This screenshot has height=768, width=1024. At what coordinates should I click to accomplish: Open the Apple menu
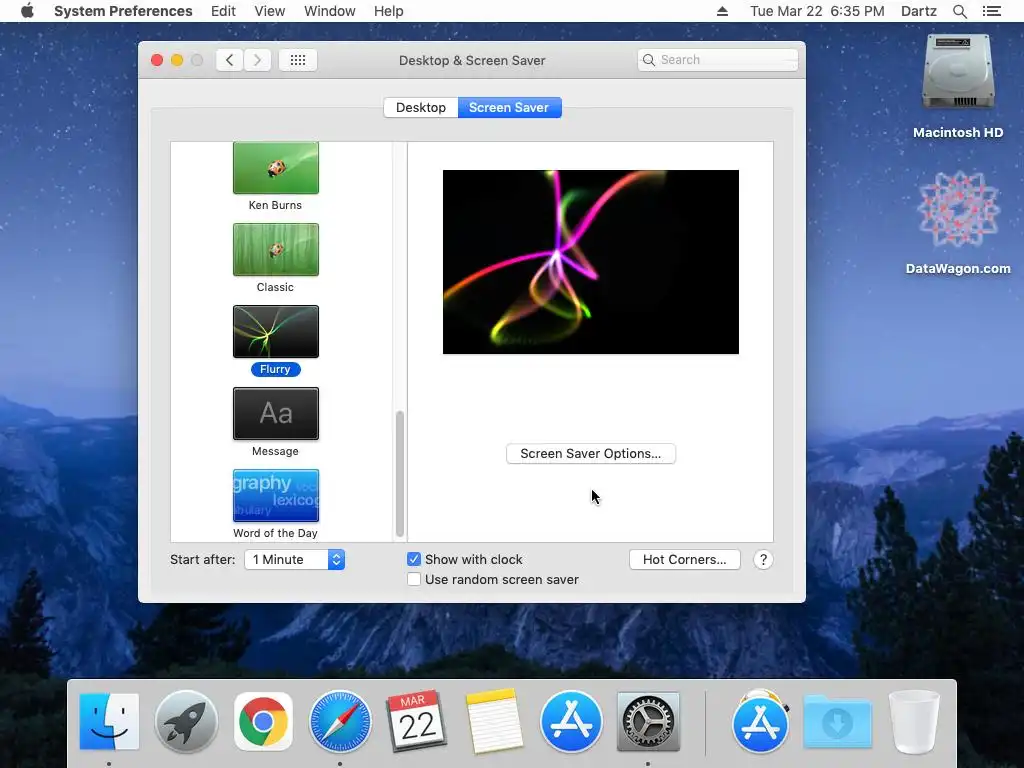click(x=27, y=11)
